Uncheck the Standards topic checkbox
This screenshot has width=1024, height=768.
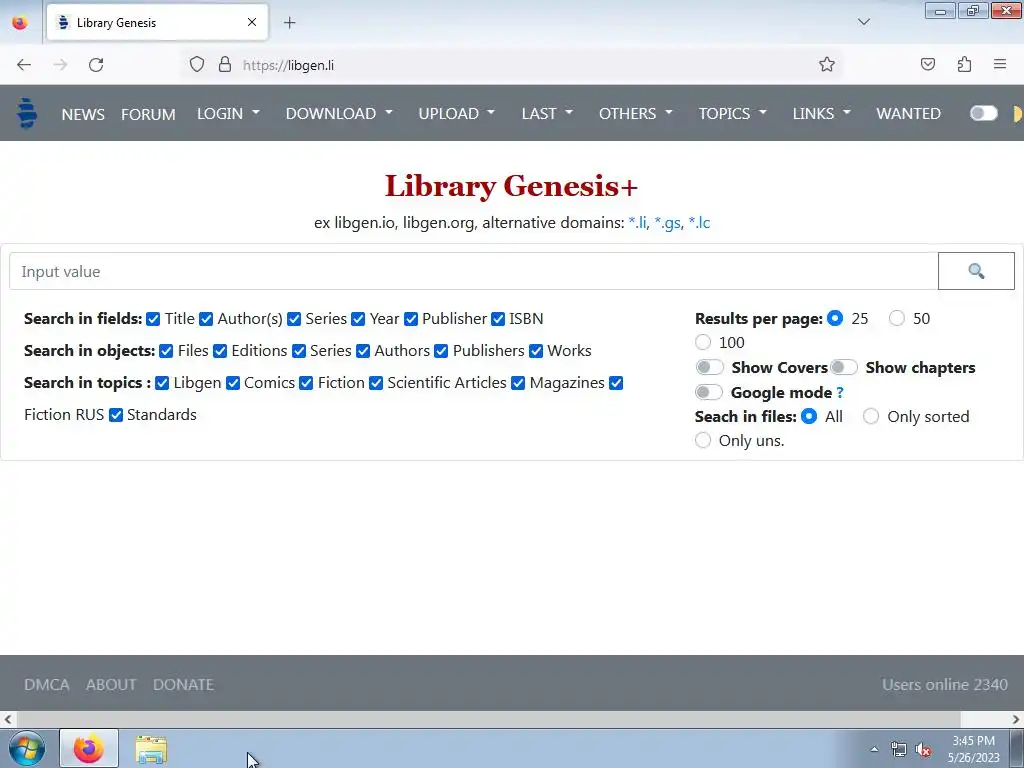(116, 415)
